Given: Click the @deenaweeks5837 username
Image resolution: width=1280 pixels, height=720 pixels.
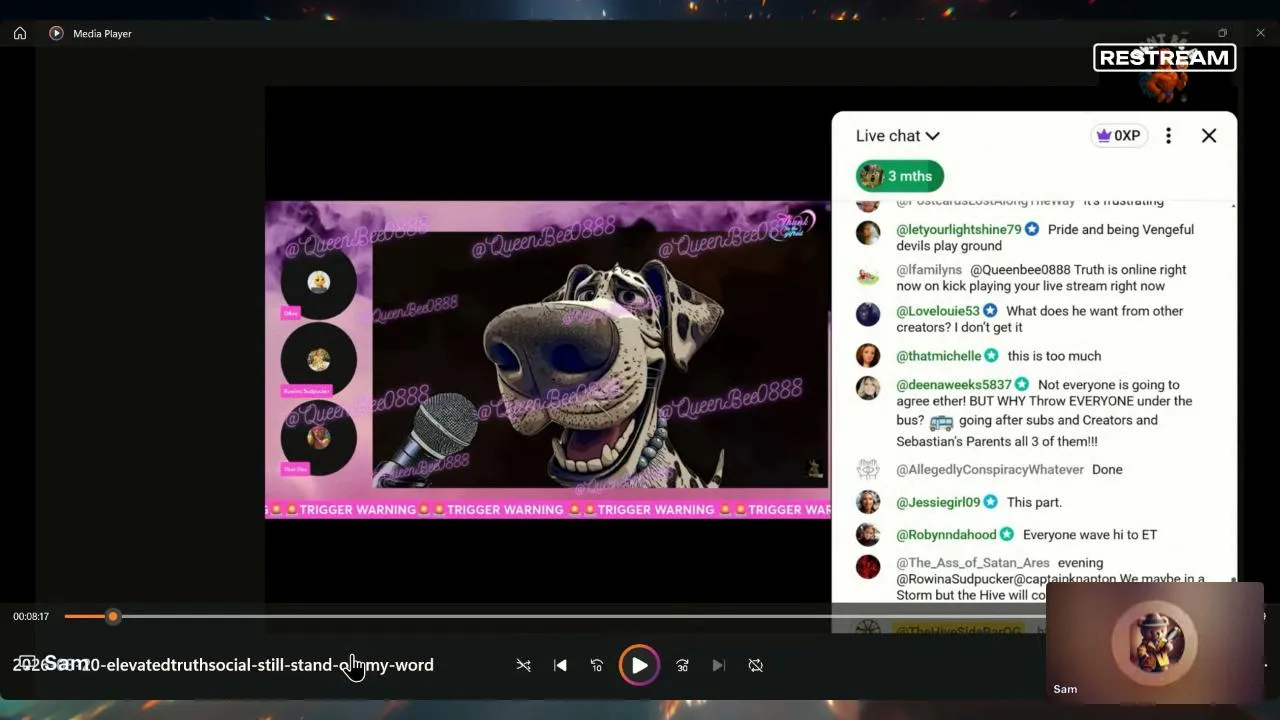Looking at the screenshot, I should pyautogui.click(x=954, y=385).
